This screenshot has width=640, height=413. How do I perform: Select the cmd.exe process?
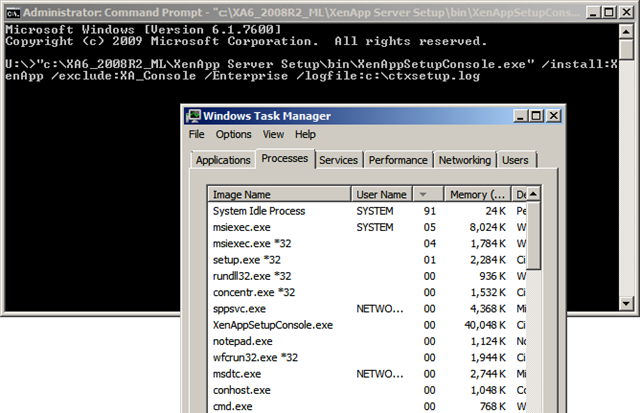pos(367,406)
